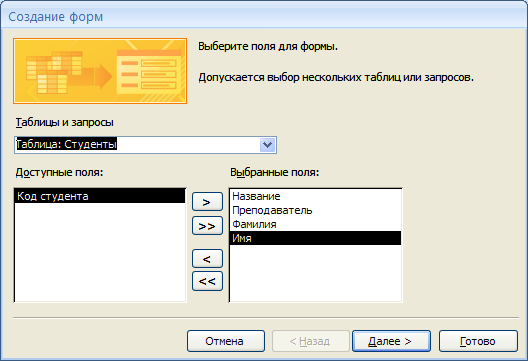Select Название in selected fields list
This screenshot has height=361, width=528.
pyautogui.click(x=315, y=196)
